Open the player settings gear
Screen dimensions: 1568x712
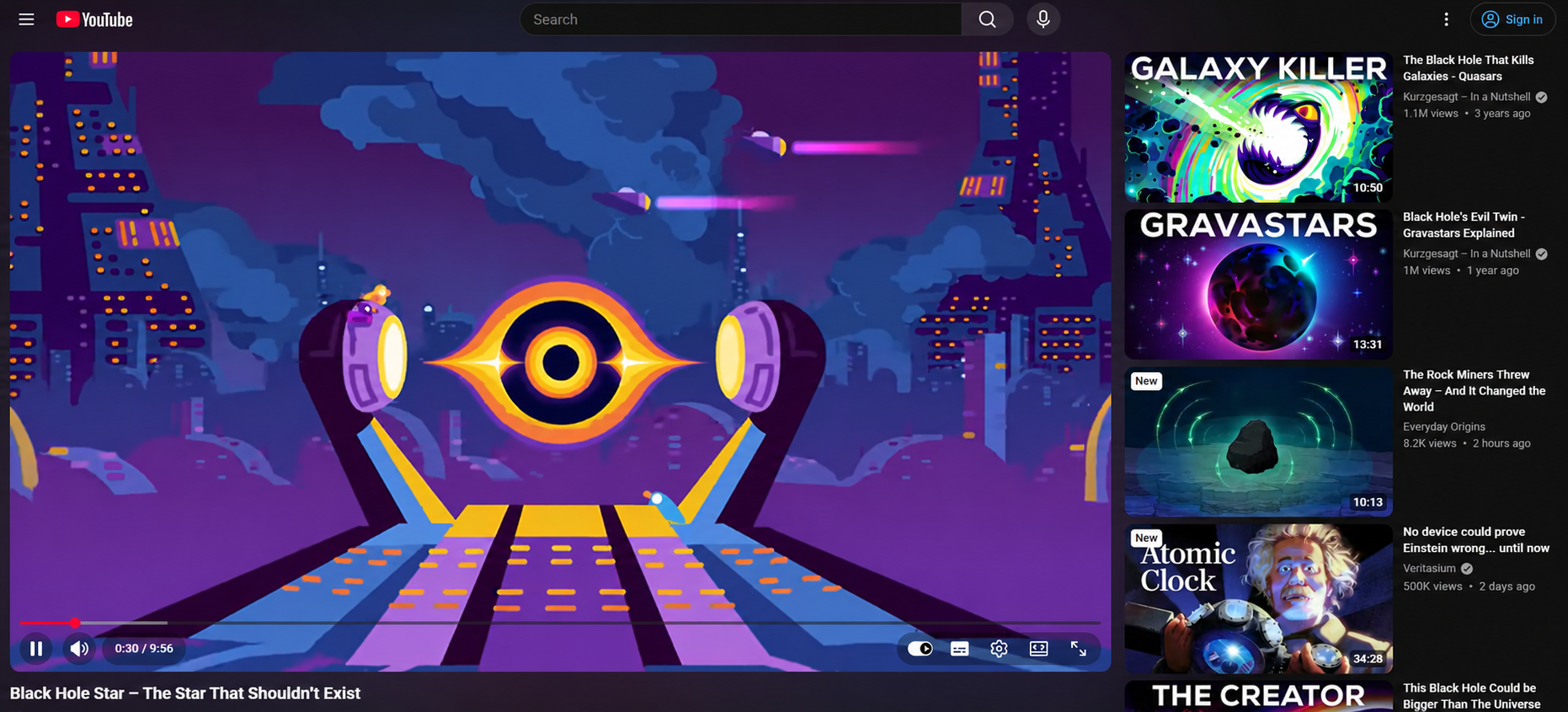[x=999, y=649]
